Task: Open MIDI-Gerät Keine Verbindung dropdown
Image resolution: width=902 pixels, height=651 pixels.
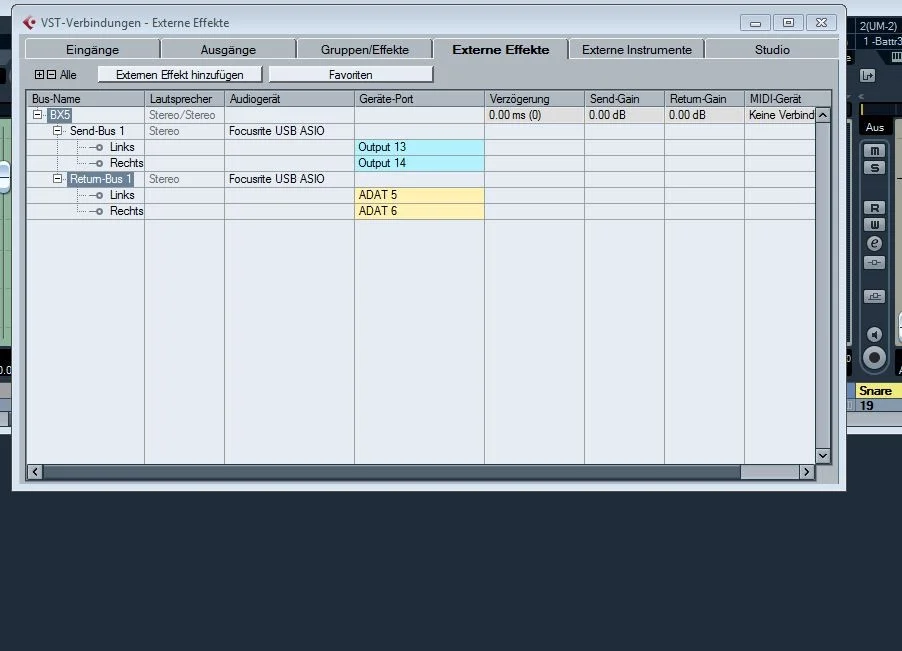Action: [x=781, y=115]
